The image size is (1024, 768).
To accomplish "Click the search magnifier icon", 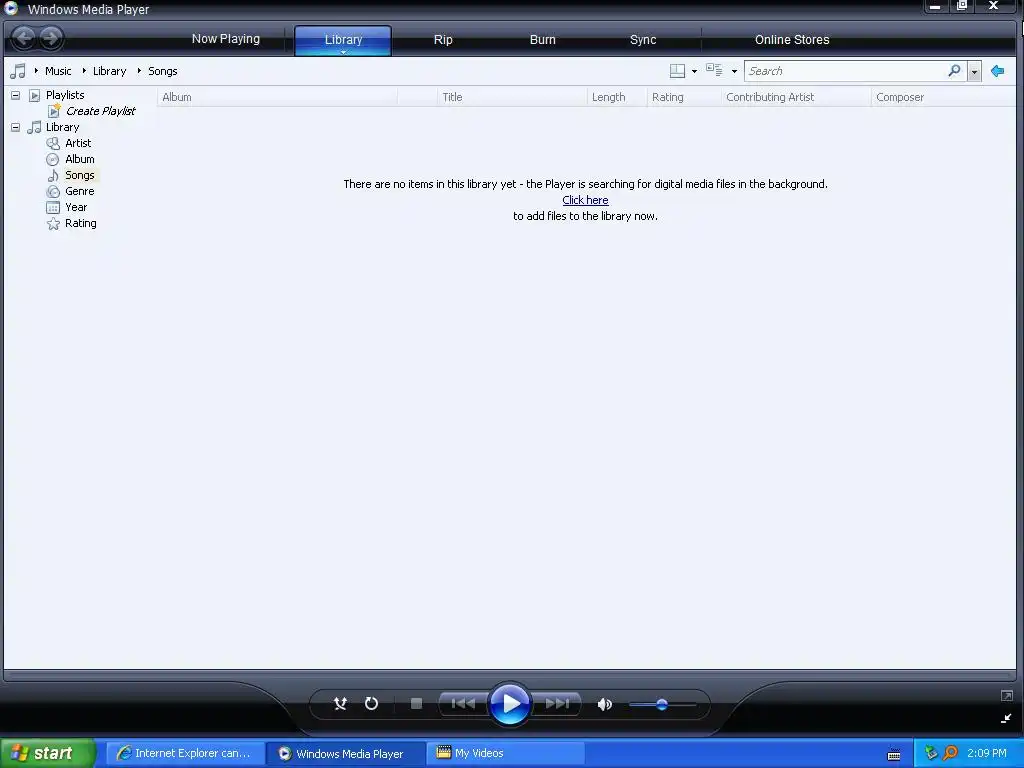I will (x=954, y=71).
